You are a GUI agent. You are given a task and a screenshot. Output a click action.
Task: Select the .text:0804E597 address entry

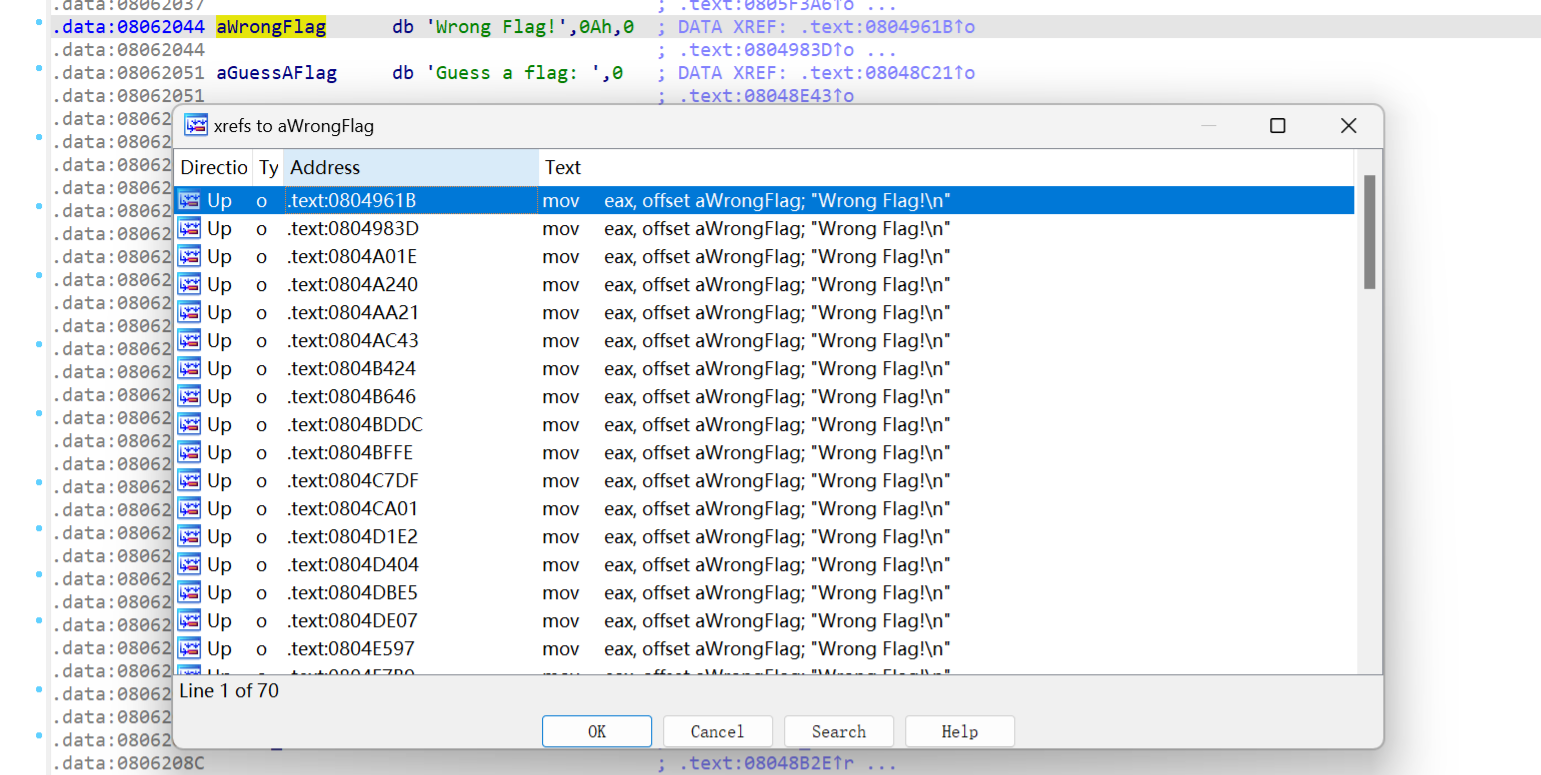click(352, 649)
